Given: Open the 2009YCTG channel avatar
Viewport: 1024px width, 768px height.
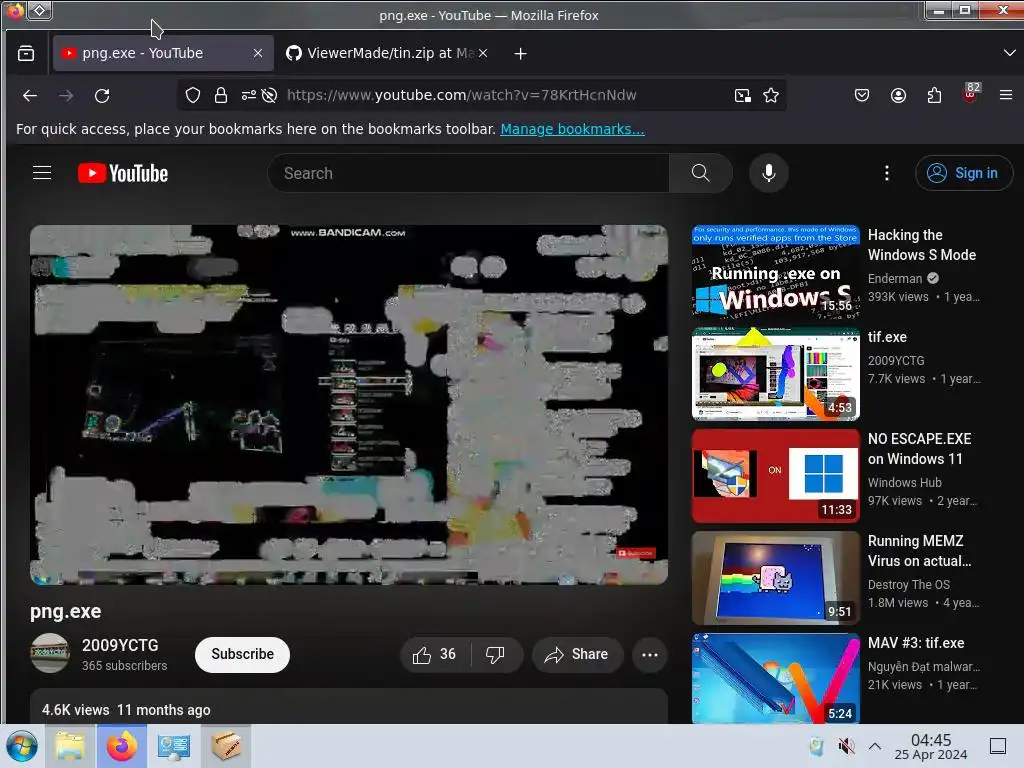Looking at the screenshot, I should [50, 653].
